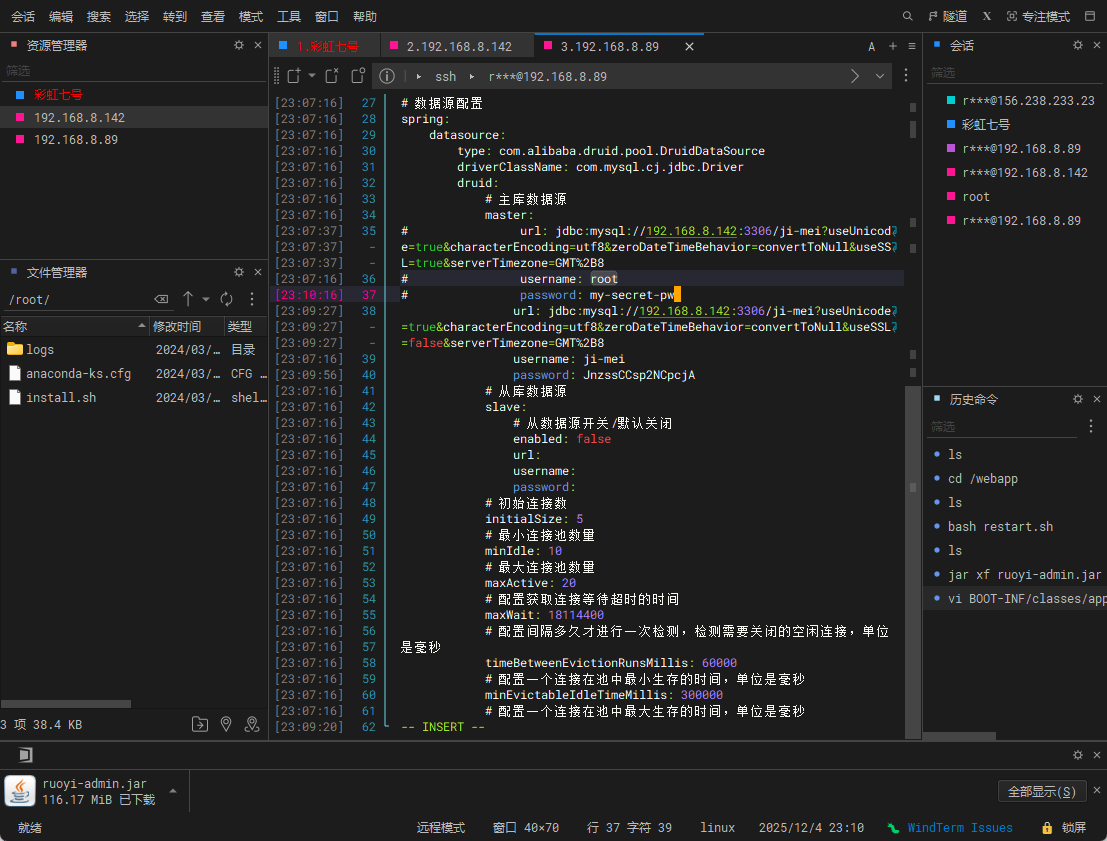This screenshot has height=841, width=1107.
Task: Click the duplicate session toolbar icon
Action: [332, 76]
